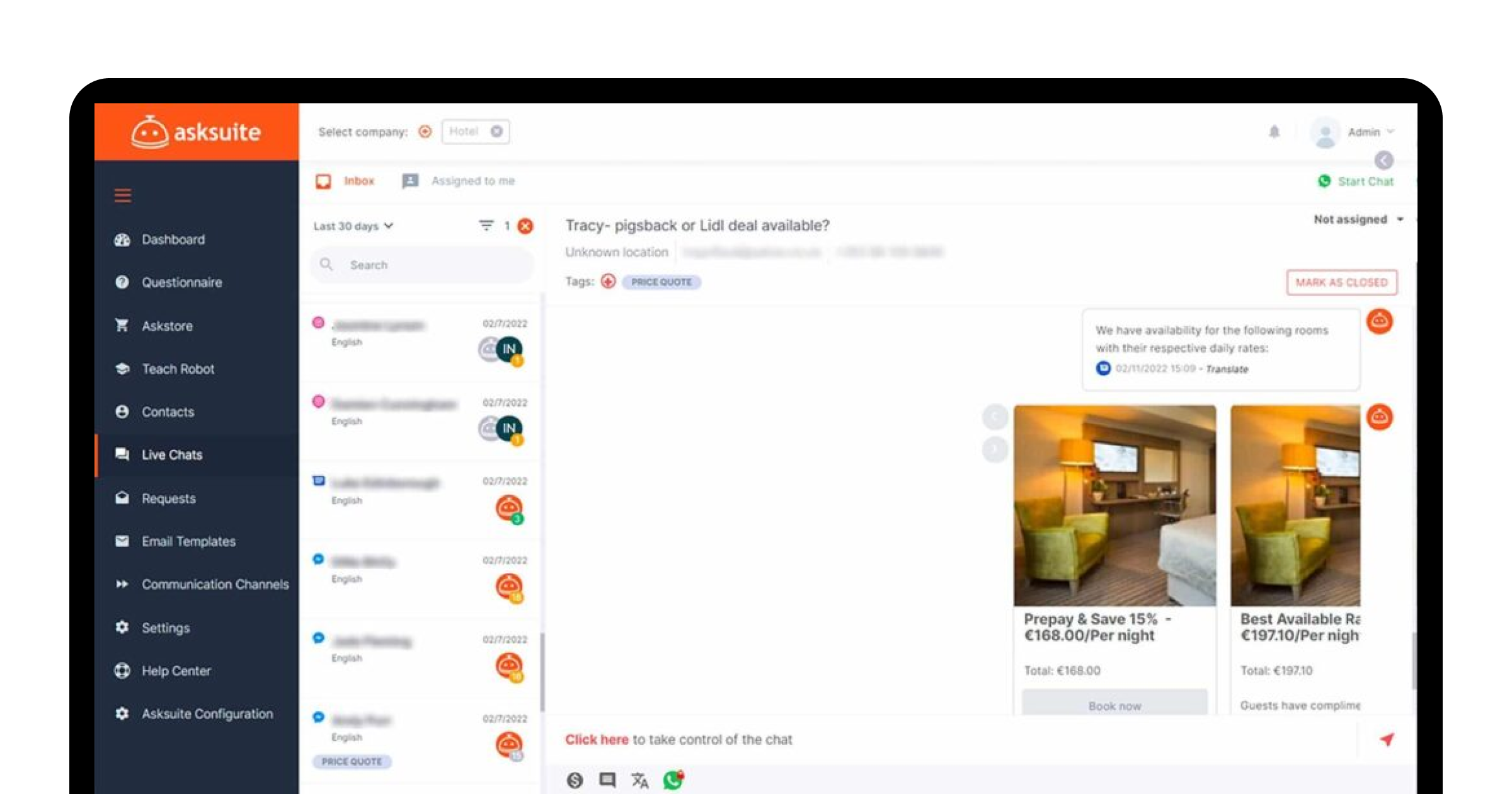1512x794 pixels.
Task: Click the notification bell icon
Action: (1274, 132)
